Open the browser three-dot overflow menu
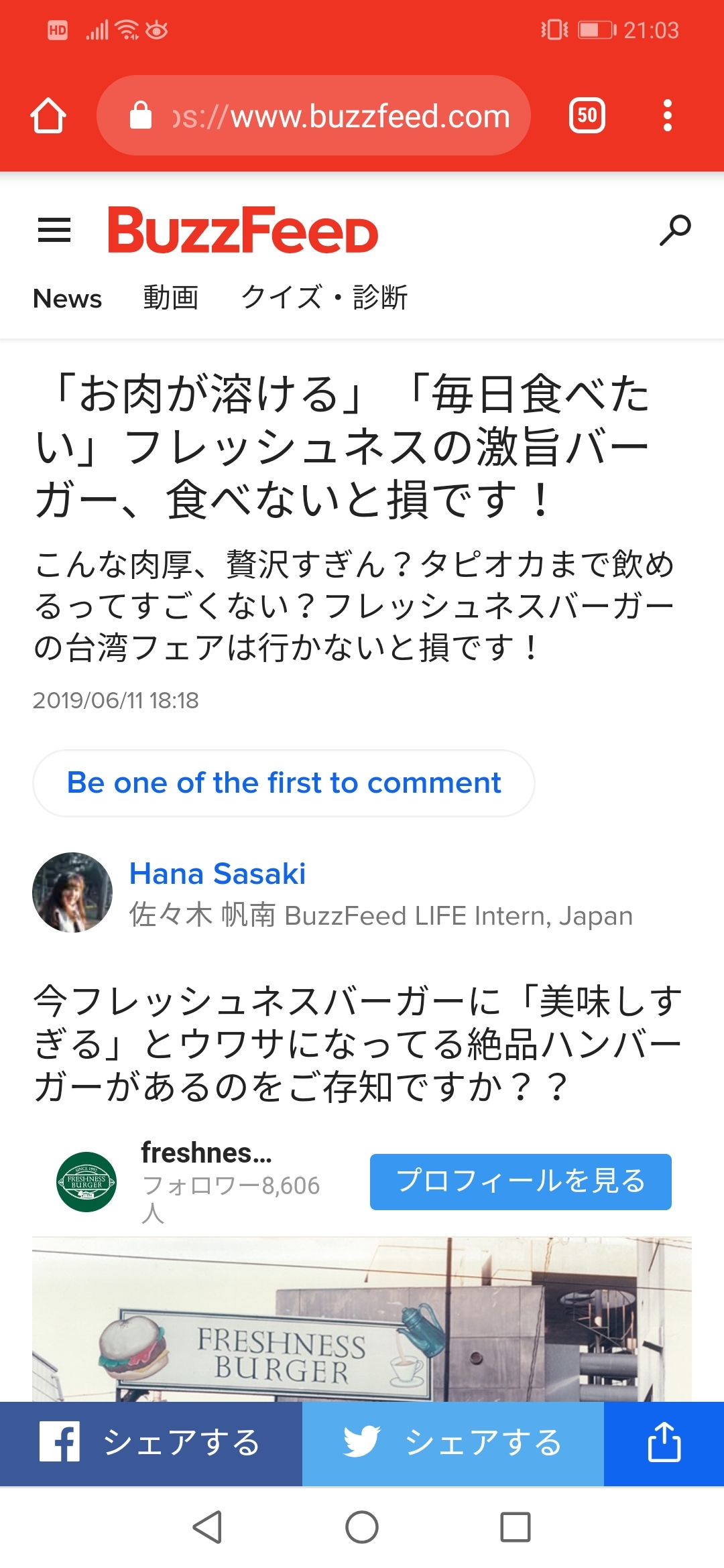This screenshot has width=724, height=1568. pyautogui.click(x=667, y=116)
